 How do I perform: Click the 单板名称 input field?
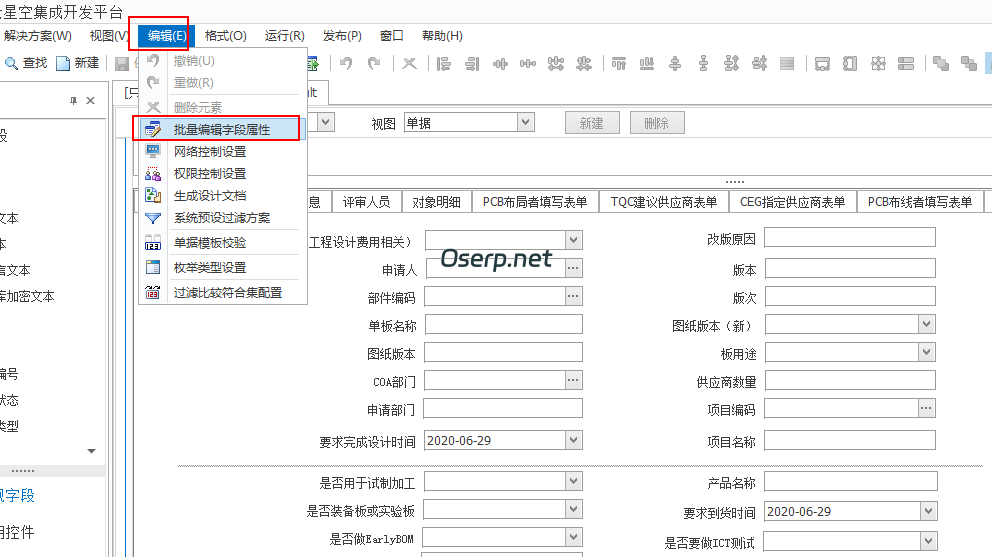point(504,325)
